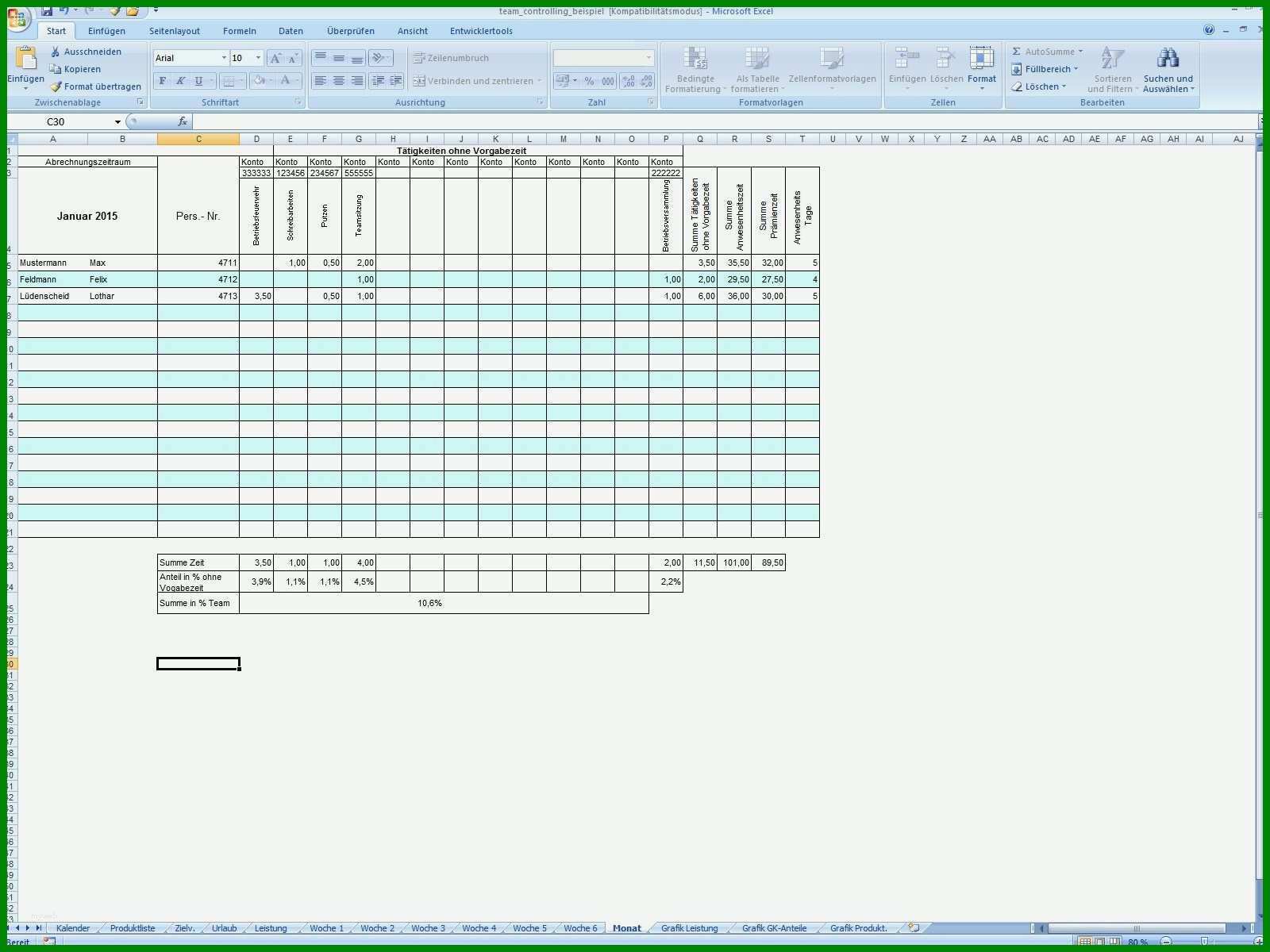1270x952 pixels.
Task: Switch to Einfügen ribbon tab
Action: pyautogui.click(x=106, y=31)
